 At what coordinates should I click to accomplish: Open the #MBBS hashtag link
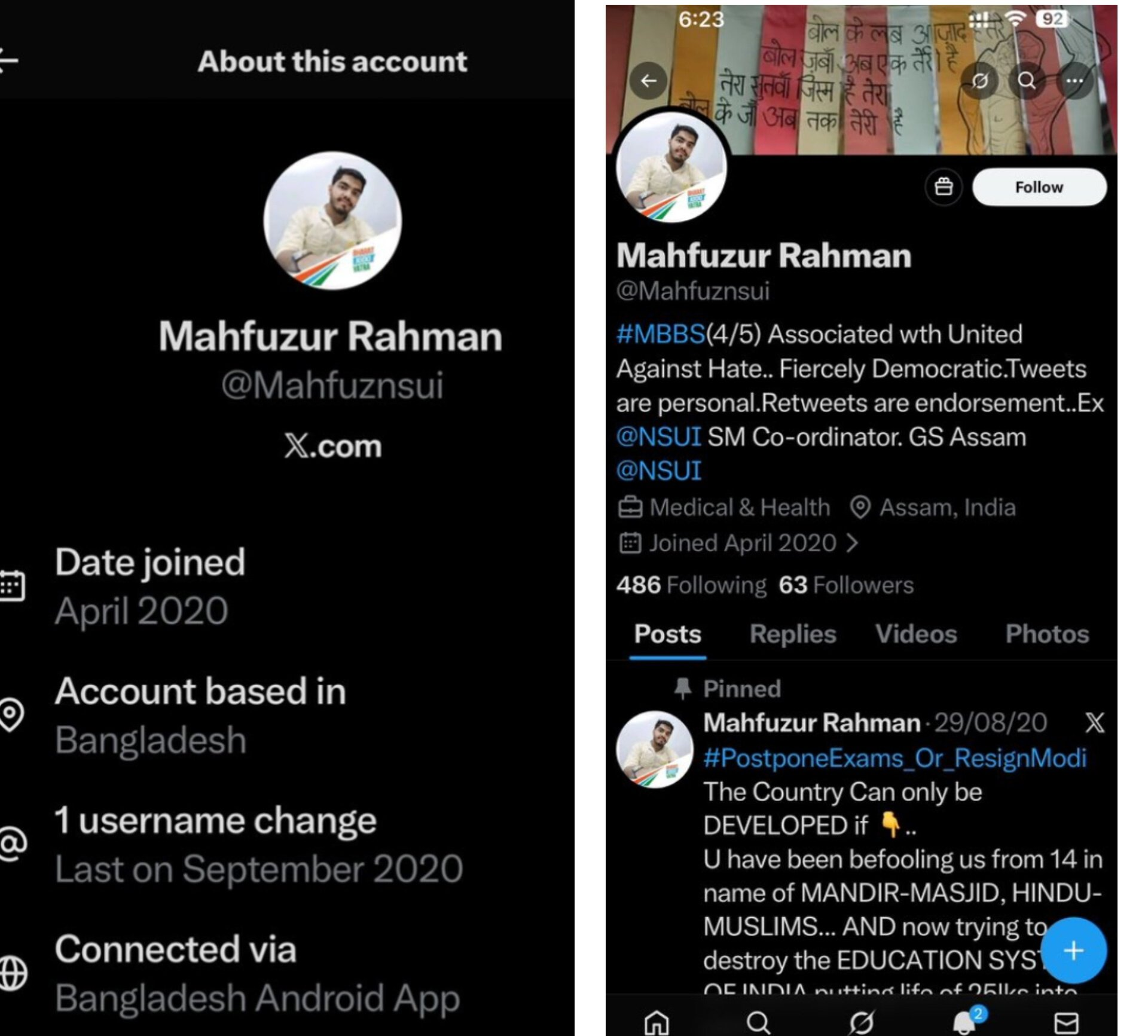[x=661, y=334]
